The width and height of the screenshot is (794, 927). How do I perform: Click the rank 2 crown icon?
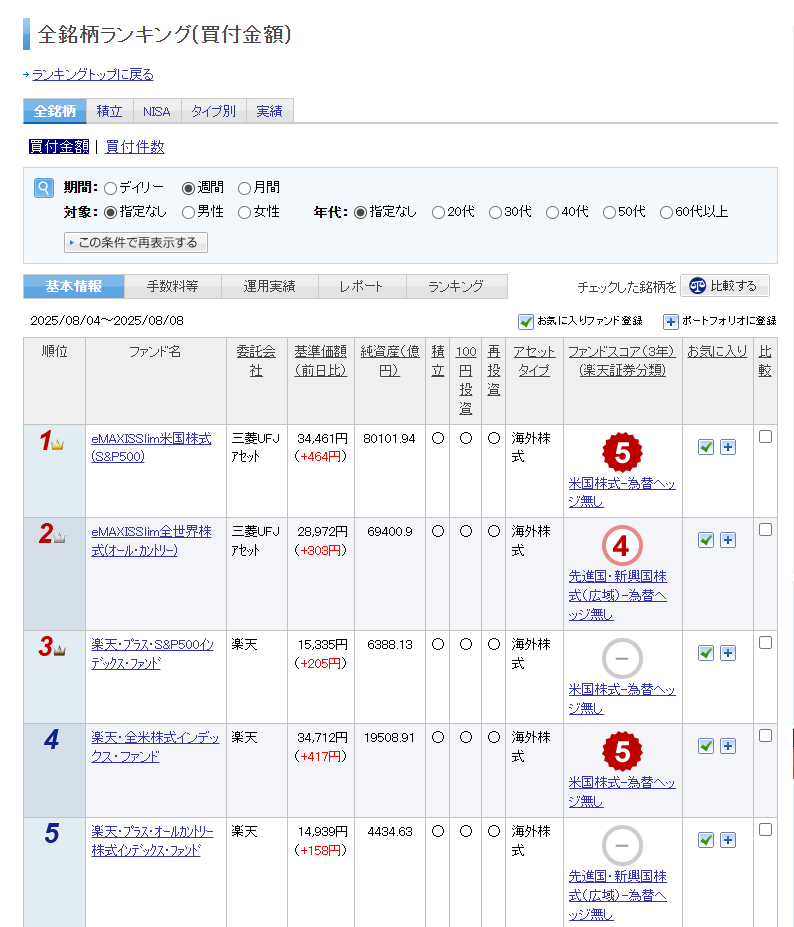coord(59,537)
